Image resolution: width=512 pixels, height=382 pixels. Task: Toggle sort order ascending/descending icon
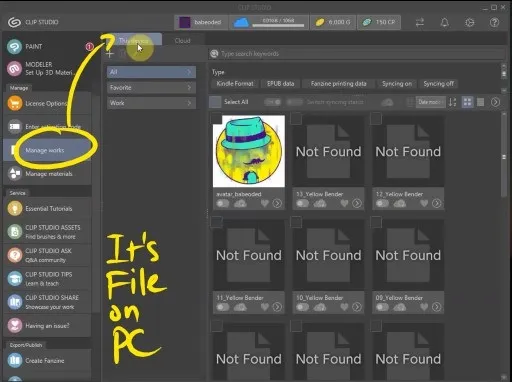tap(452, 102)
